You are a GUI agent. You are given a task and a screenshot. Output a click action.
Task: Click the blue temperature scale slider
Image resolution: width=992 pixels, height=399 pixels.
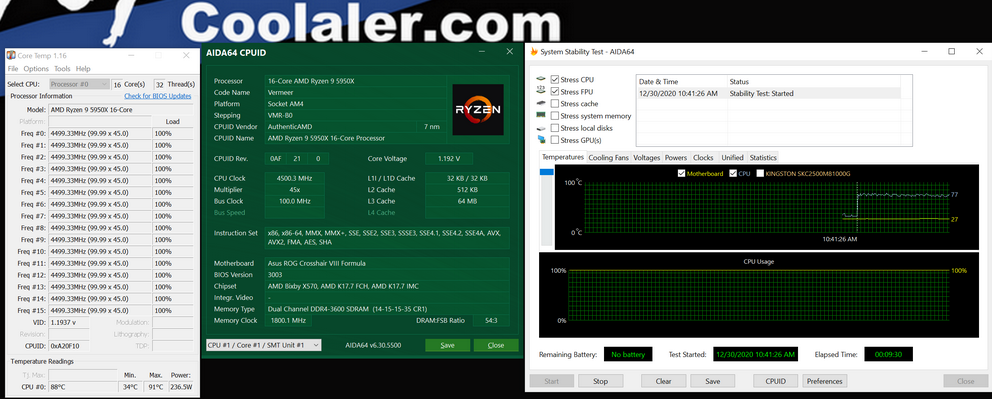546,172
